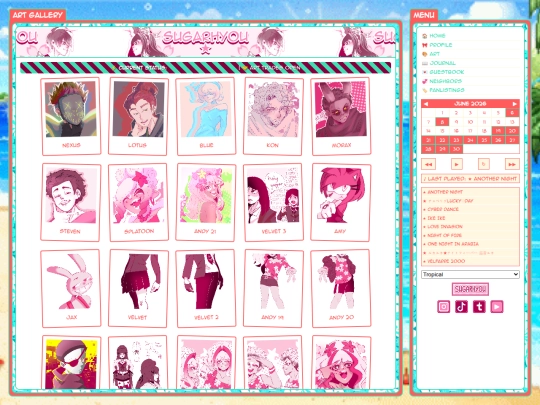Viewport: 540px width, 405px height.
Task: Open Journal from the menu
Action: pyautogui.click(x=443, y=63)
